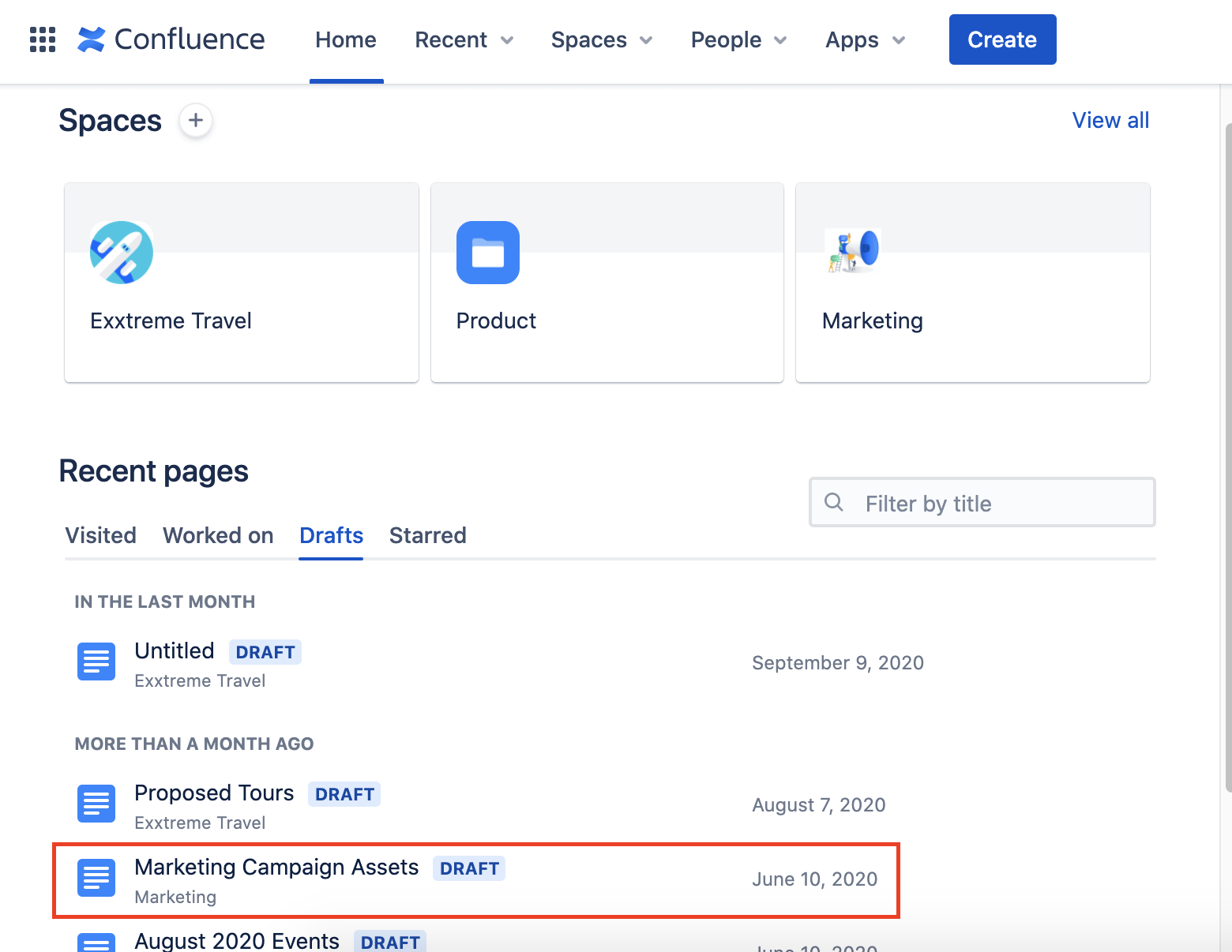Select the Worked on tab

tap(218, 536)
